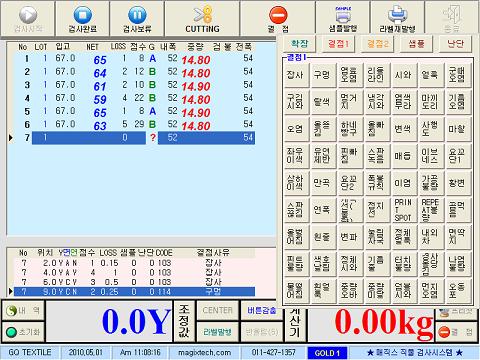The width and height of the screenshot is (480, 360).
Task: Click the grayed 검사시작 play icon
Action: point(28,15)
